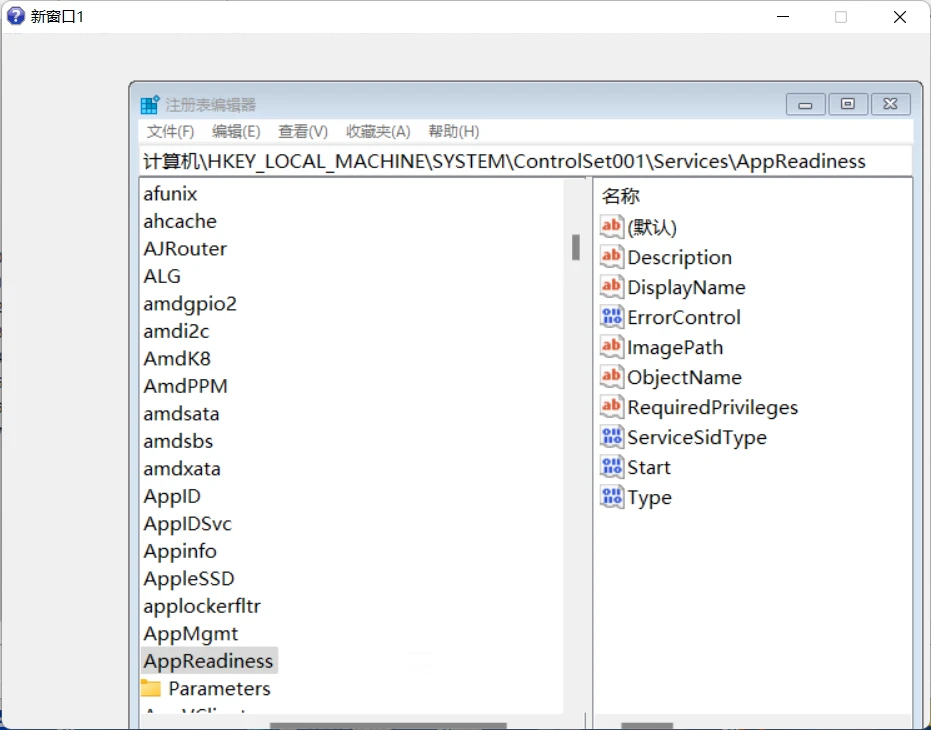
Task: Click the 名称 column header
Action: (x=620, y=196)
